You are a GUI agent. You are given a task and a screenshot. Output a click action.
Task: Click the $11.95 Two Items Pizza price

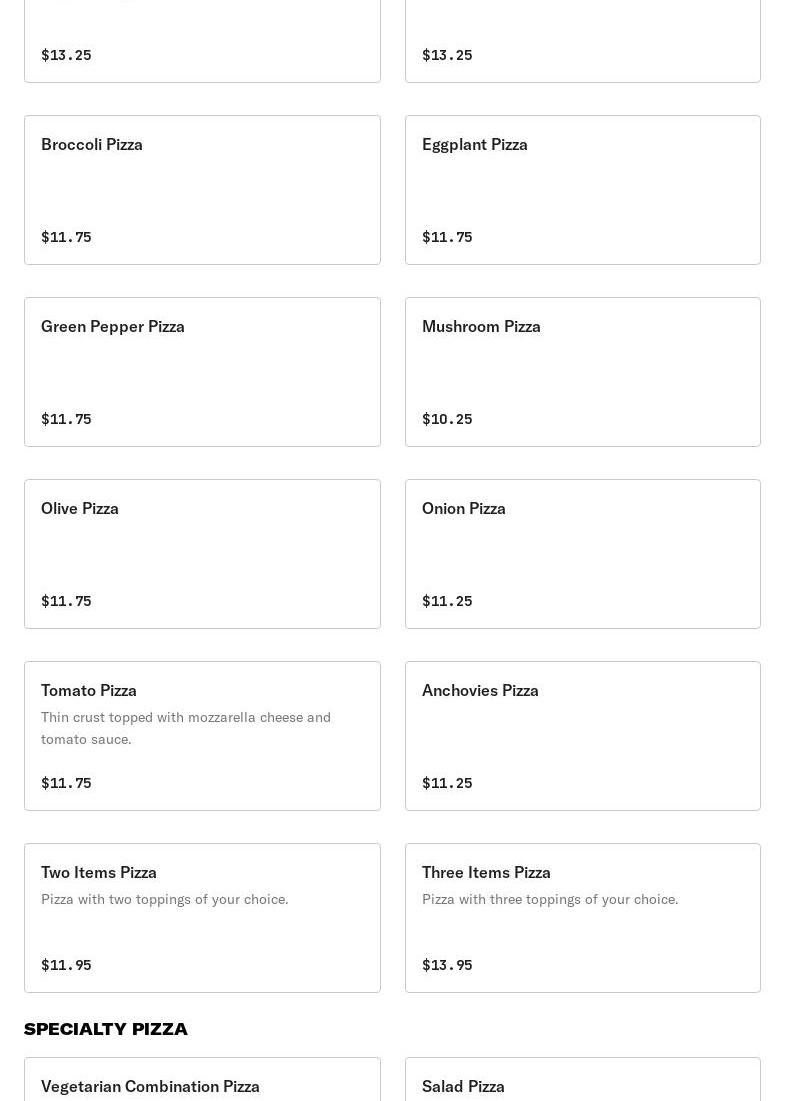click(66, 965)
